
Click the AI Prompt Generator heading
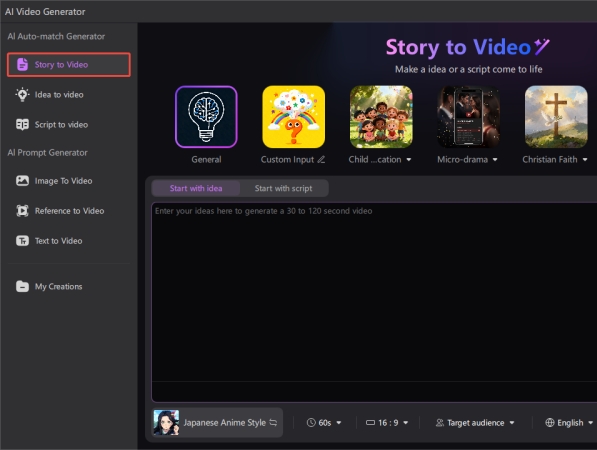coord(47,153)
